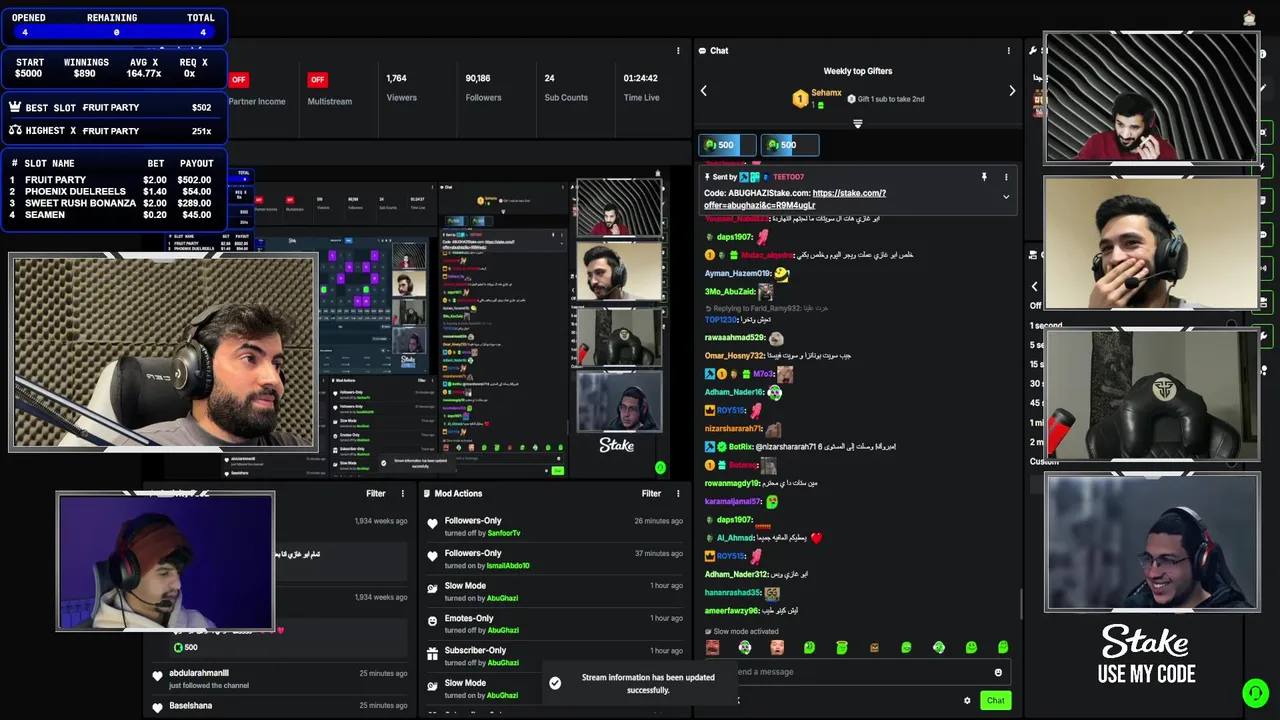The width and height of the screenshot is (1280, 720).
Task: Click the Stake USE MY CODE logo
Action: (1146, 655)
